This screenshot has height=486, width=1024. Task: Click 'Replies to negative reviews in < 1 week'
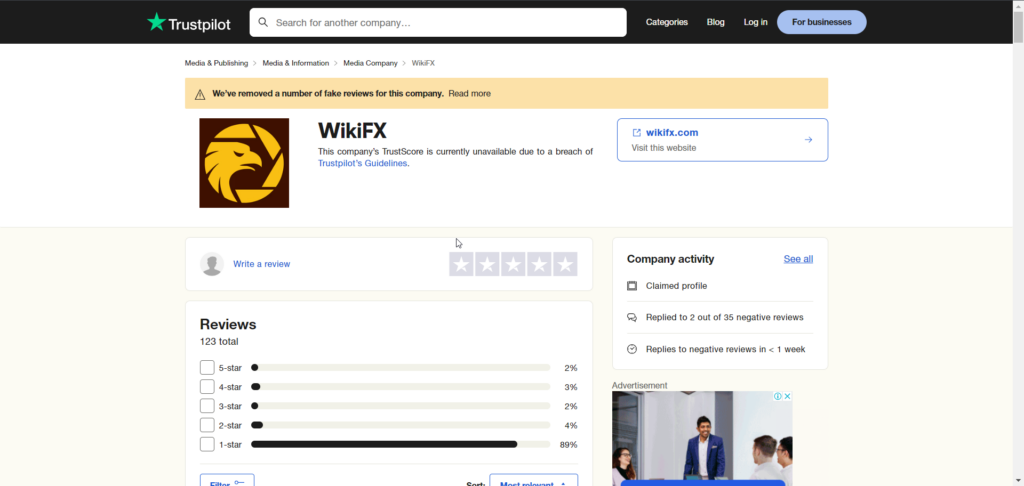tap(726, 349)
